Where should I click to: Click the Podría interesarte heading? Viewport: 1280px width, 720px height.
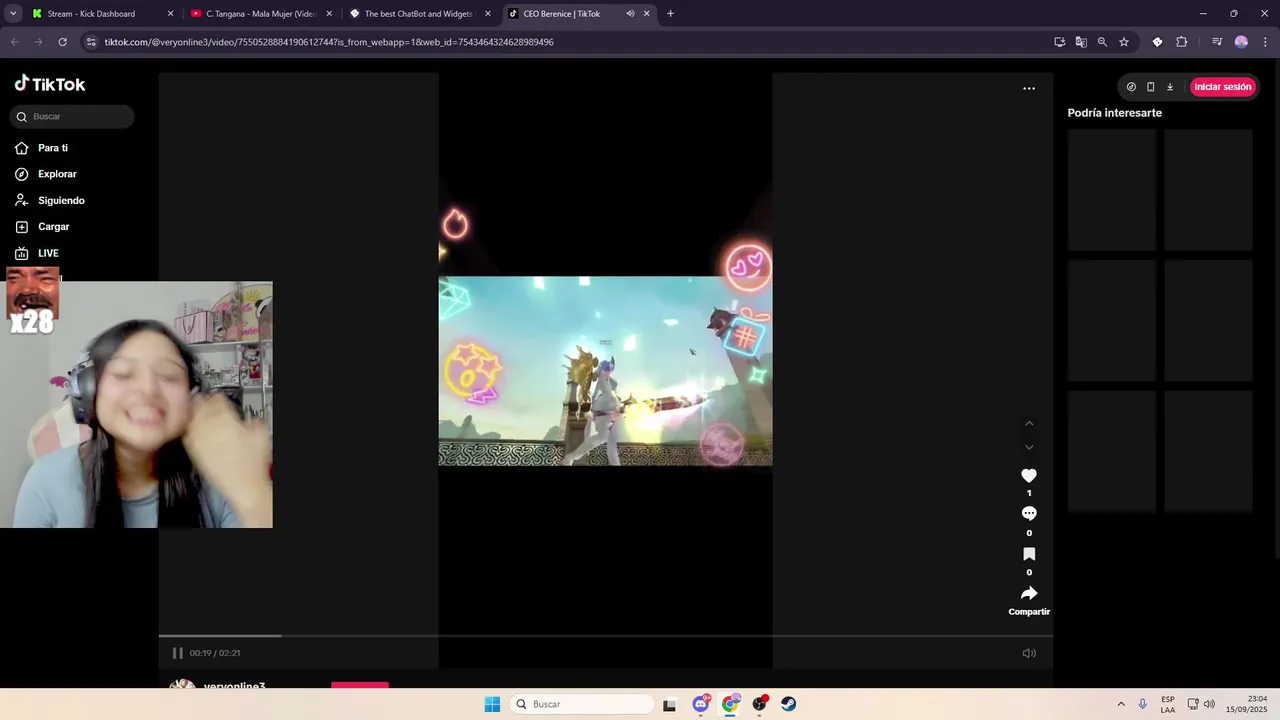click(1114, 113)
